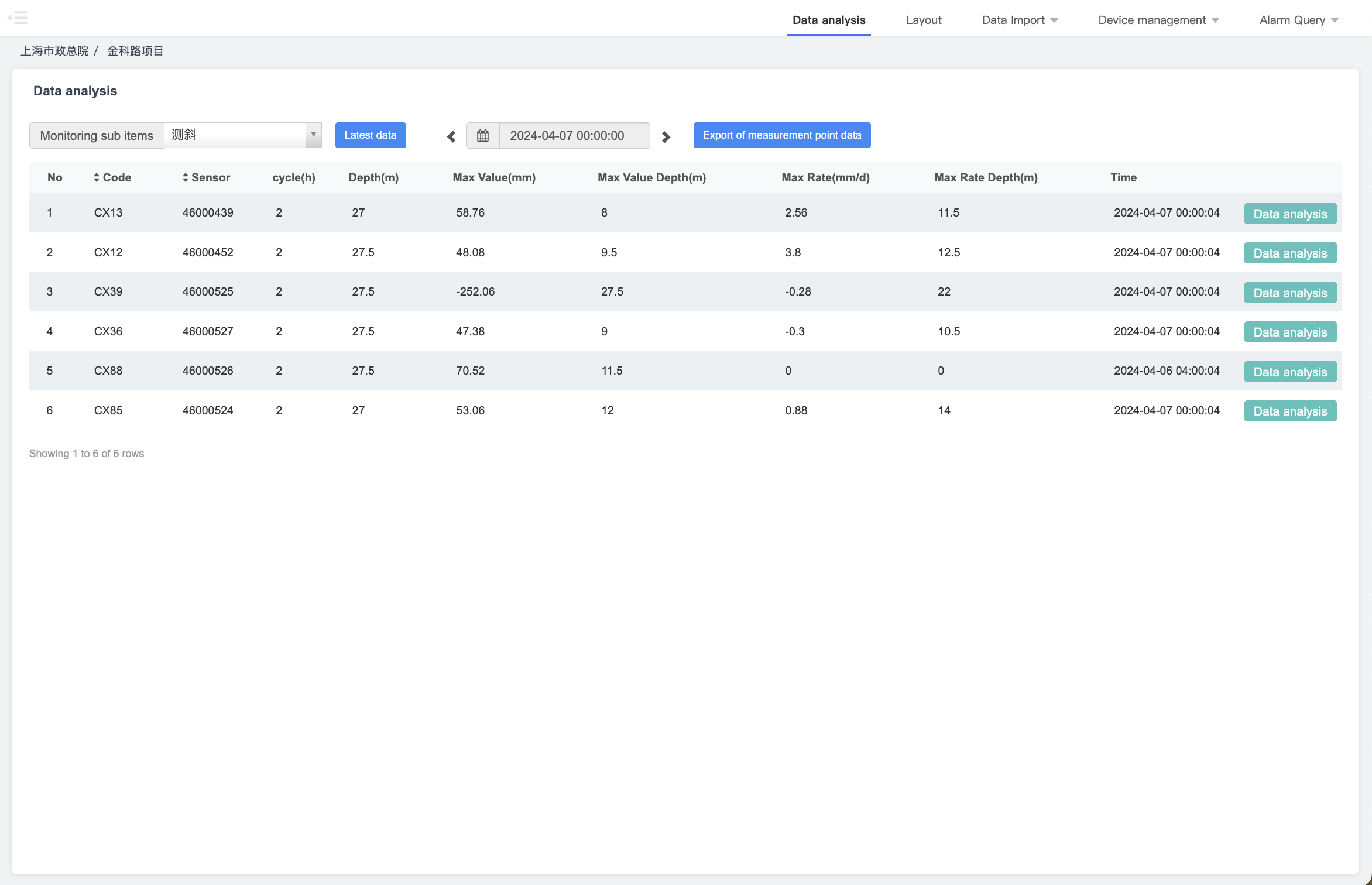Click max rate value -0.28
This screenshot has width=1372, height=885.
click(798, 291)
